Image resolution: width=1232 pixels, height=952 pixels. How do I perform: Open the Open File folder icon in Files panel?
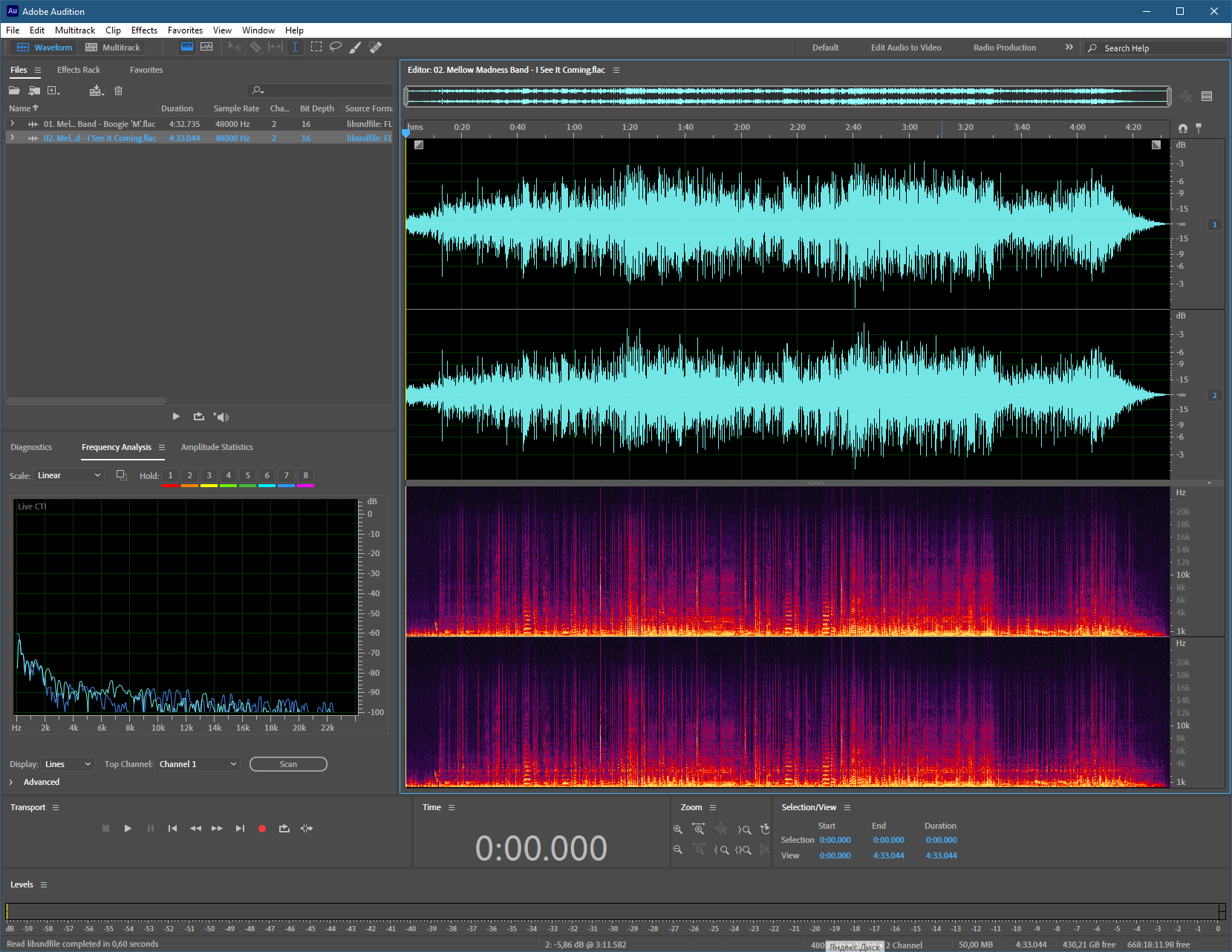pyautogui.click(x=14, y=91)
